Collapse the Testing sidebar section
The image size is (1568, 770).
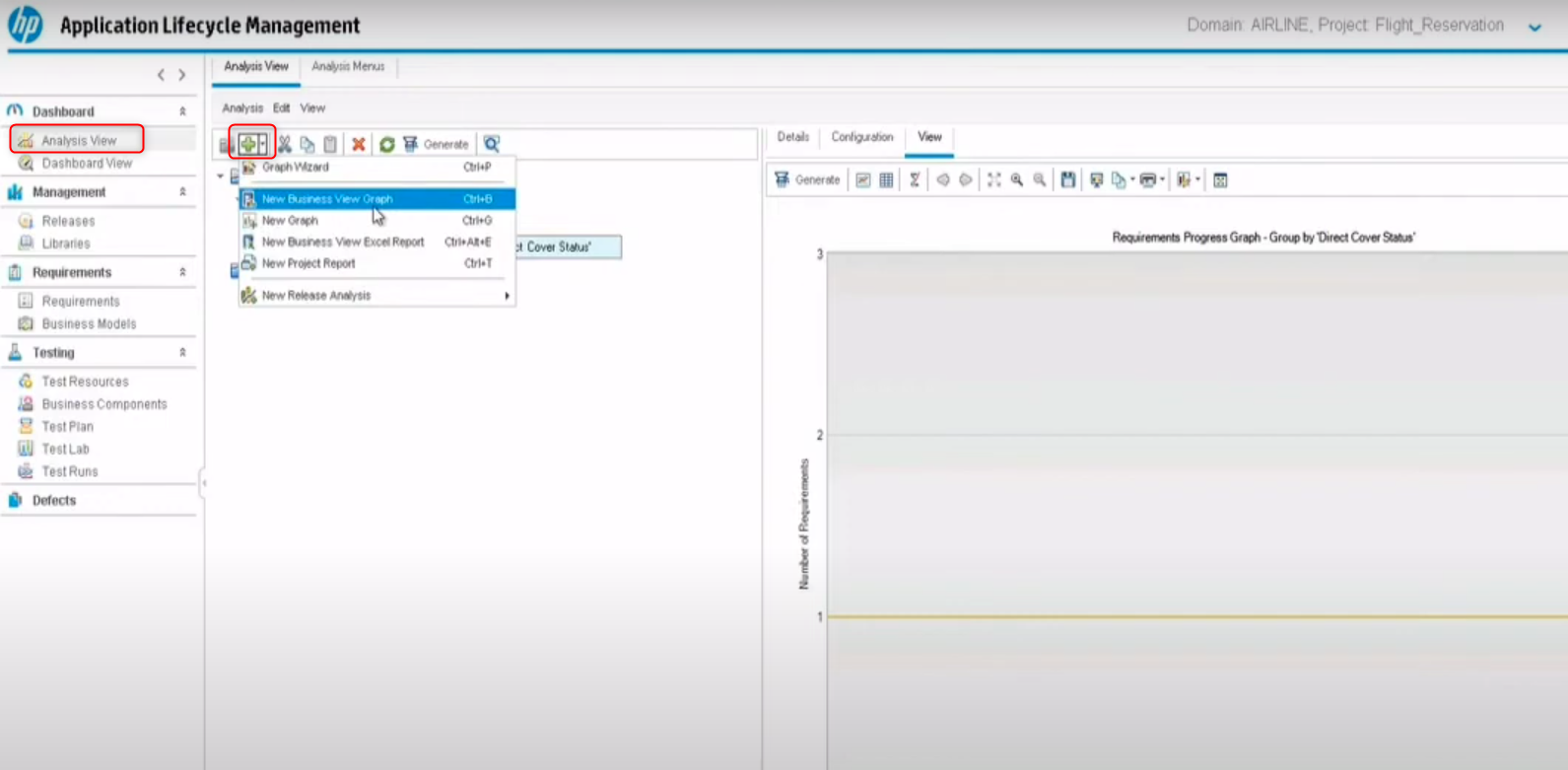coord(182,352)
